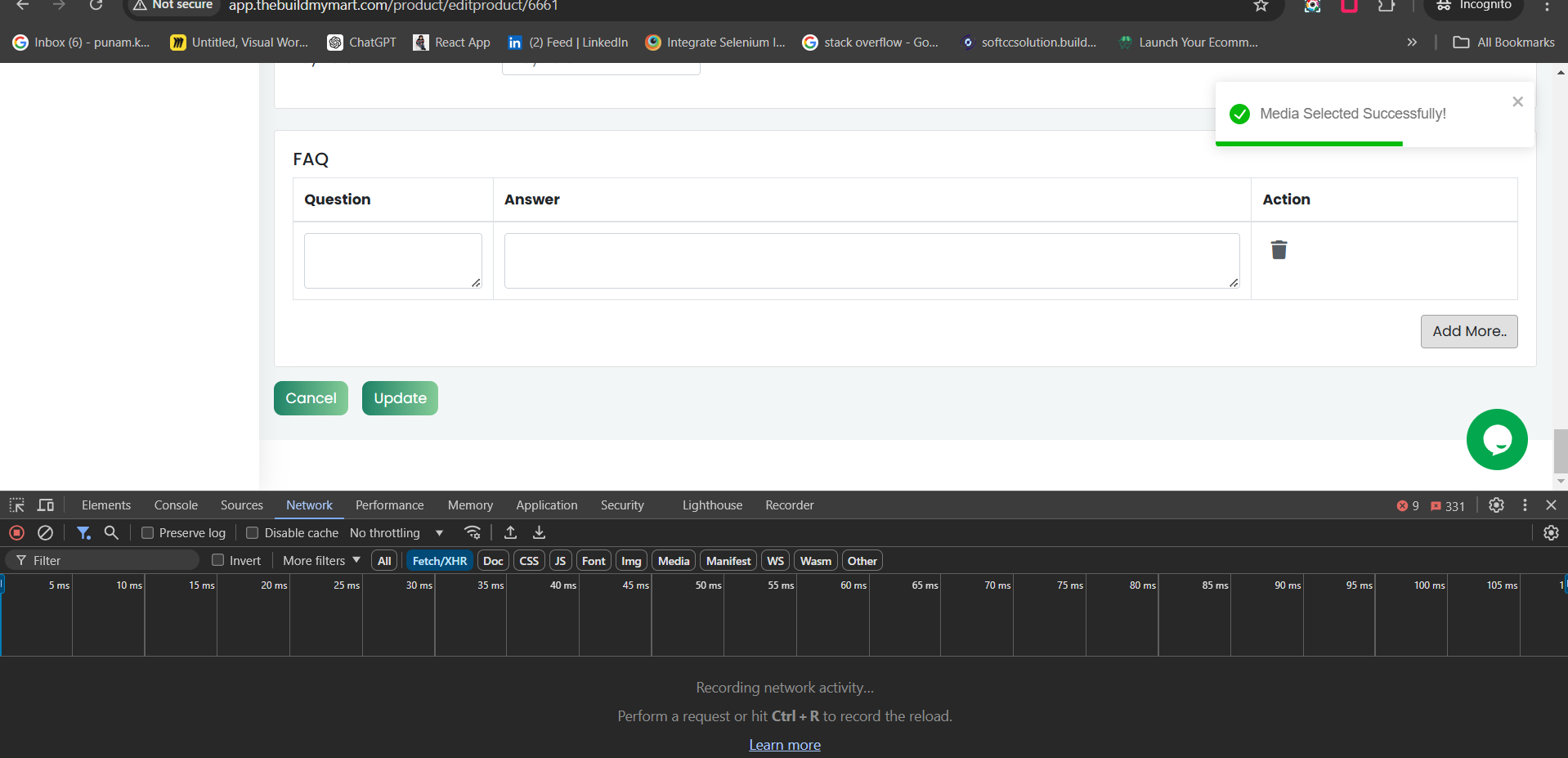Delete the FAQ row with trash icon

(1279, 249)
